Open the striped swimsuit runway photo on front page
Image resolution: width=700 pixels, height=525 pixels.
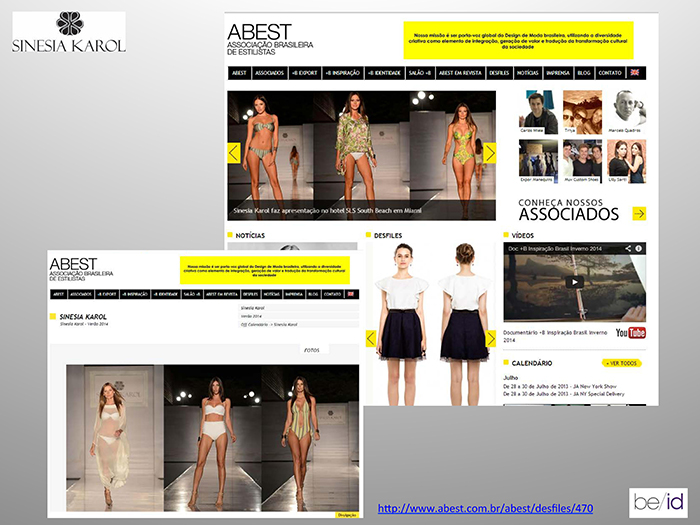click(x=310, y=438)
